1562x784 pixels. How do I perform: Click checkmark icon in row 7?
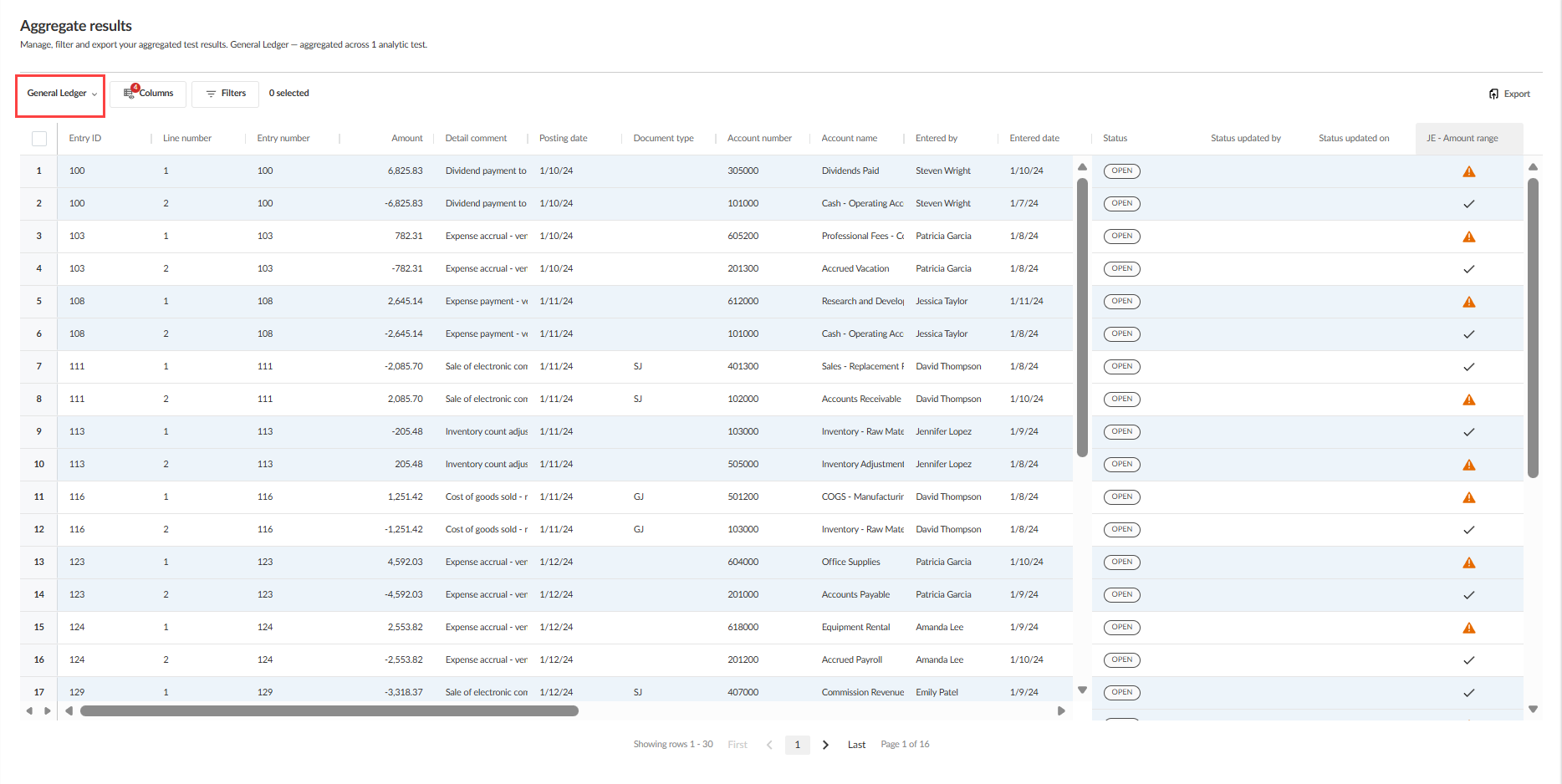click(1468, 367)
